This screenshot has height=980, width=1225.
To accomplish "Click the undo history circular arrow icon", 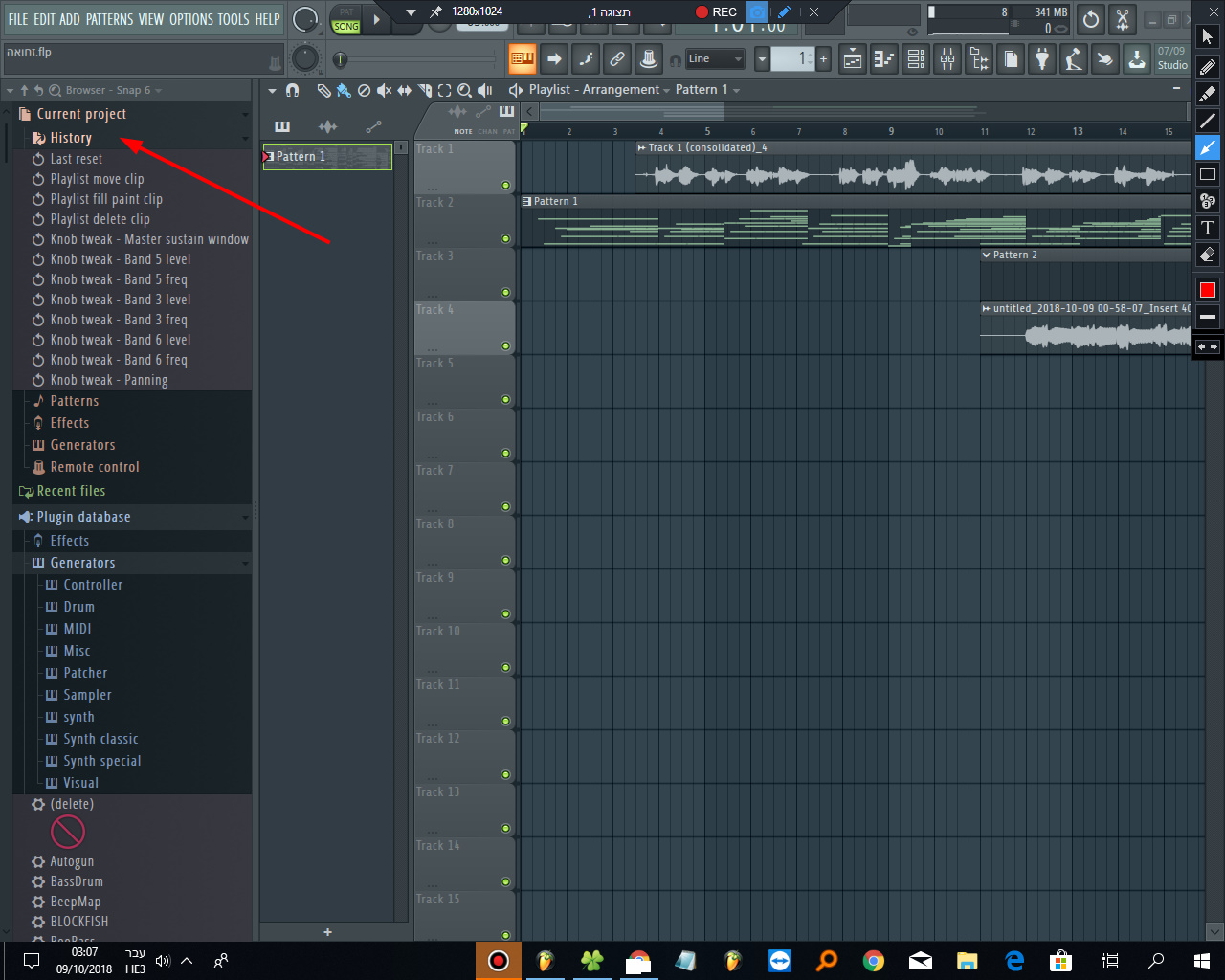I will click(1091, 19).
